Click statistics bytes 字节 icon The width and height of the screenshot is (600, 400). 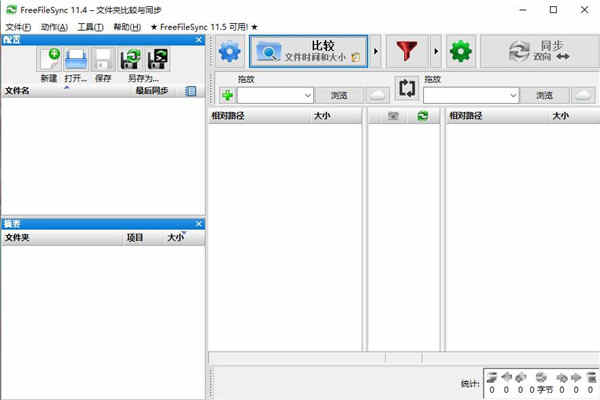pos(541,377)
